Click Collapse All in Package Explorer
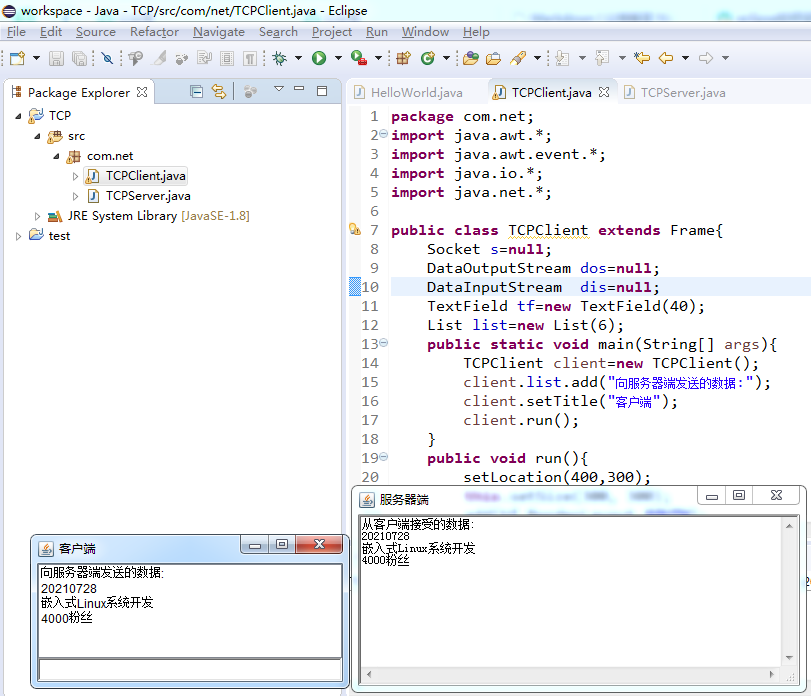Image resolution: width=811 pixels, height=696 pixels. pos(196,92)
